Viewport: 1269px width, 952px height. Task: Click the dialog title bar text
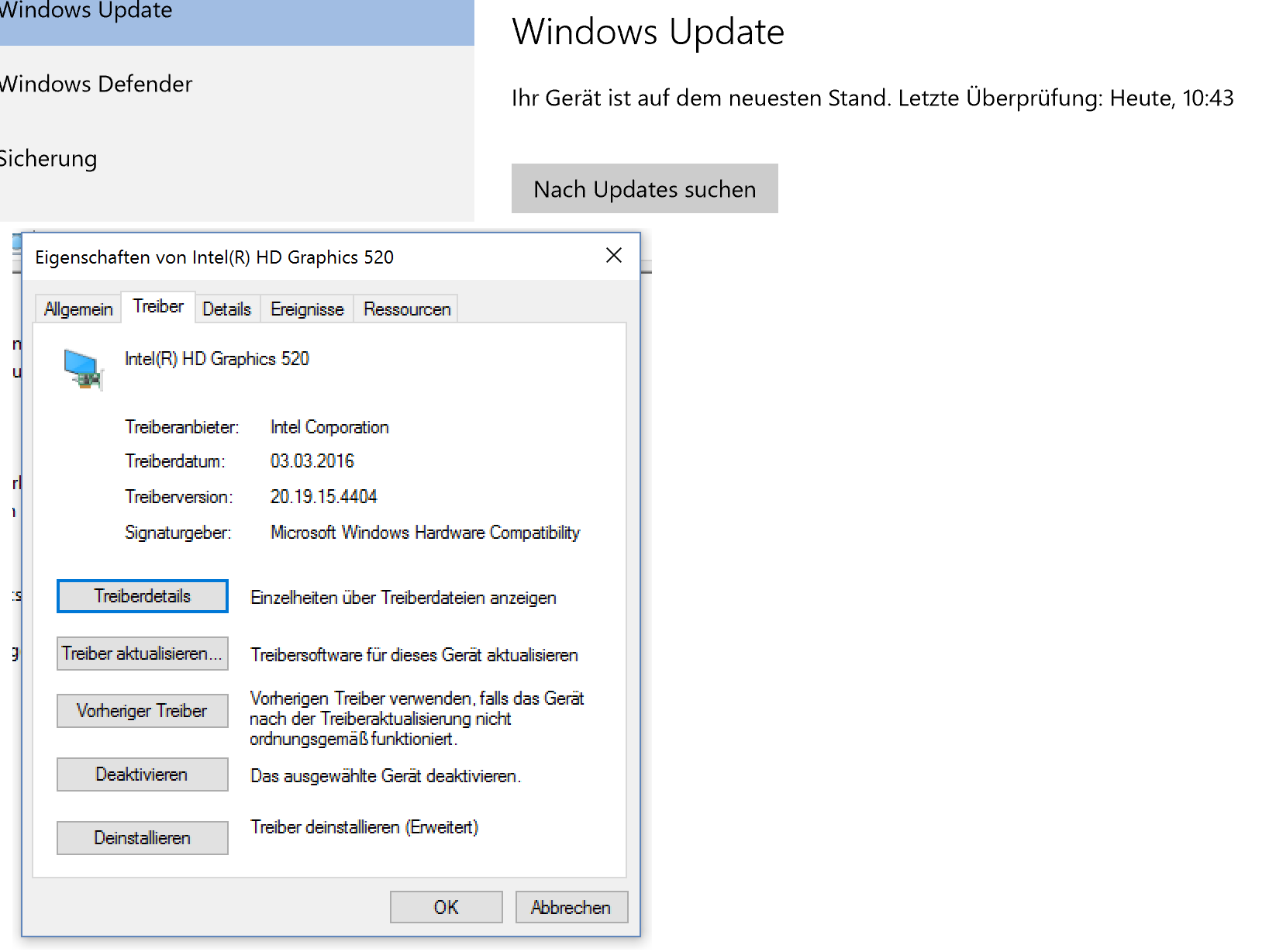[215, 257]
